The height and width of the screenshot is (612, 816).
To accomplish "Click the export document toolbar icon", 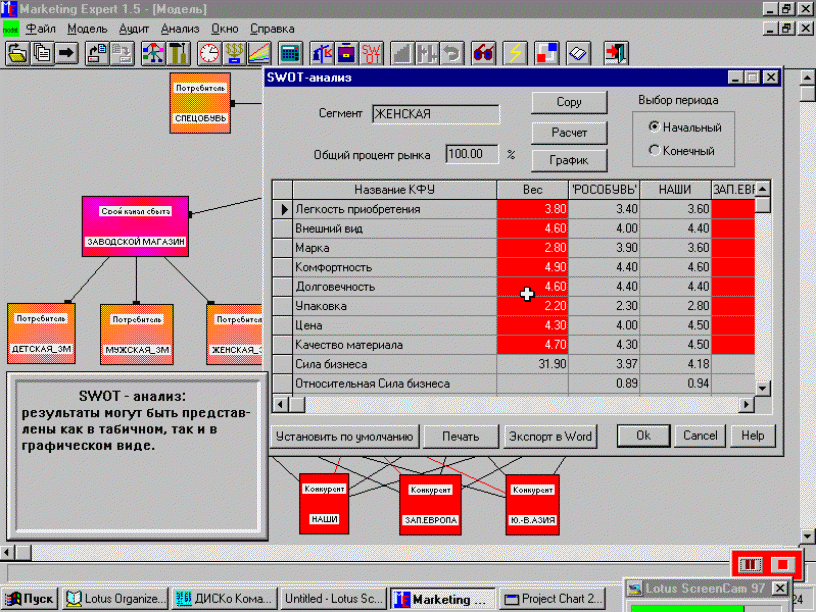I will coord(97,53).
